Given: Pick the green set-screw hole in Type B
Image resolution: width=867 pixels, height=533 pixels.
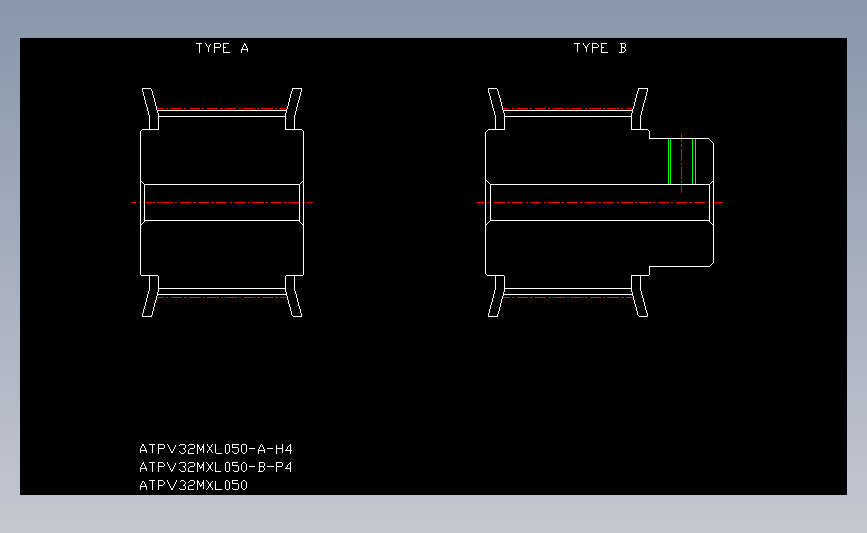Looking at the screenshot, I should click(682, 161).
